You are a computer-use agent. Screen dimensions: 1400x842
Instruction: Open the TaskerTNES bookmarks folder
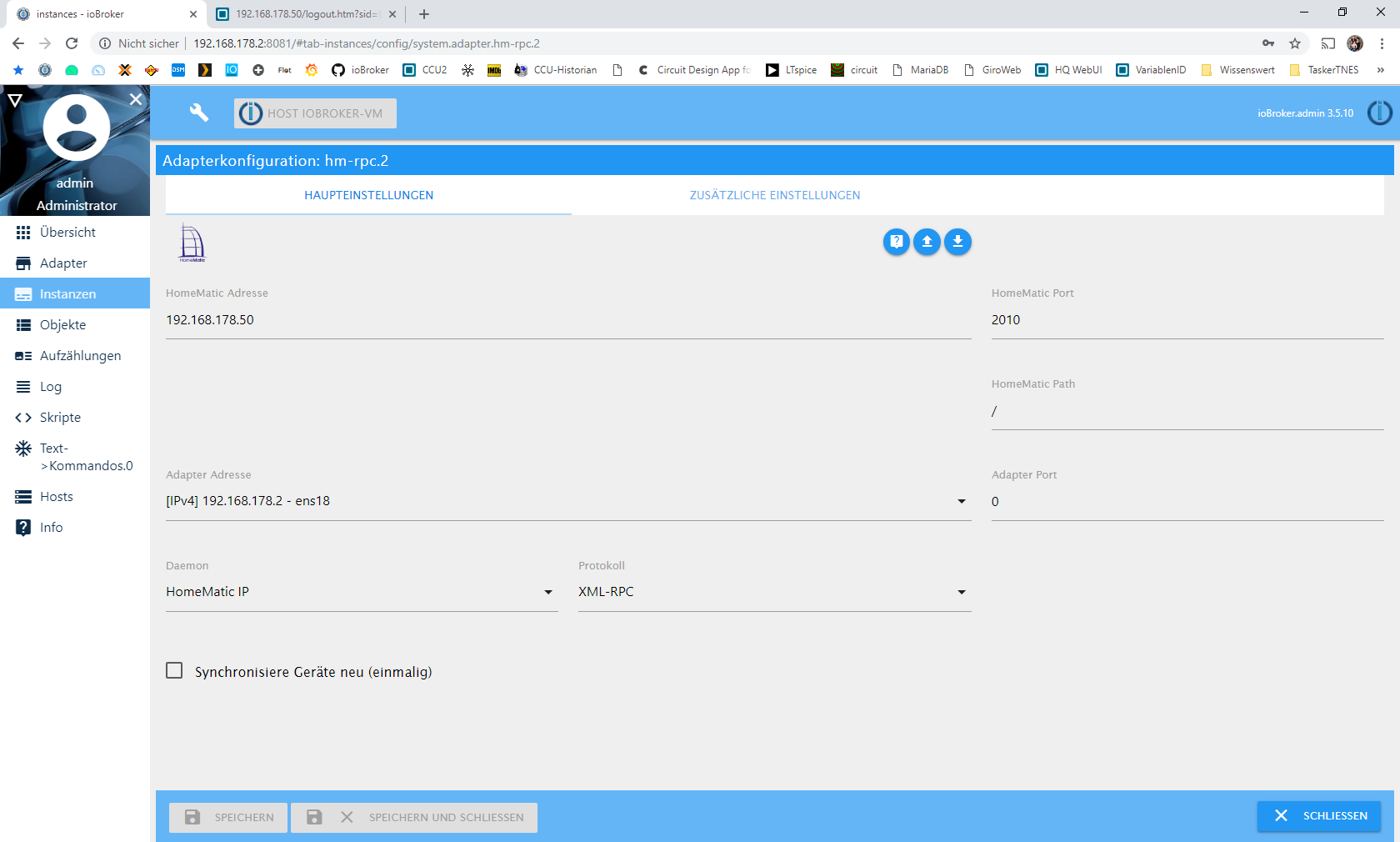[x=1324, y=70]
